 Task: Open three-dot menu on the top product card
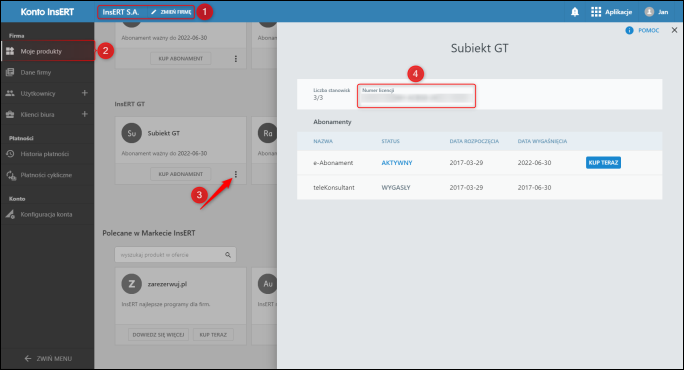pos(236,58)
